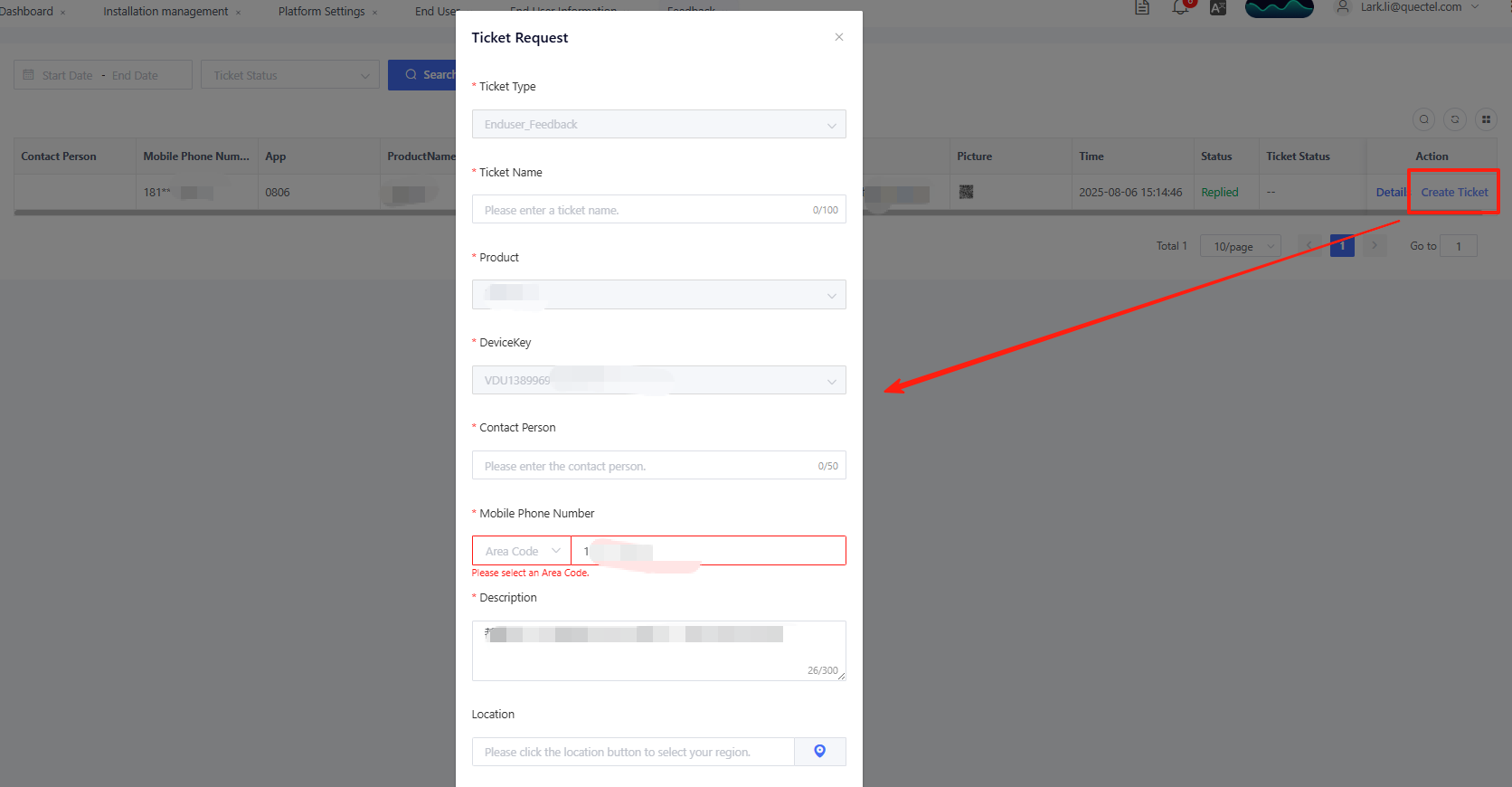Screen dimensions: 1512x787
Task: Open the notification bell
Action: coord(1180,8)
